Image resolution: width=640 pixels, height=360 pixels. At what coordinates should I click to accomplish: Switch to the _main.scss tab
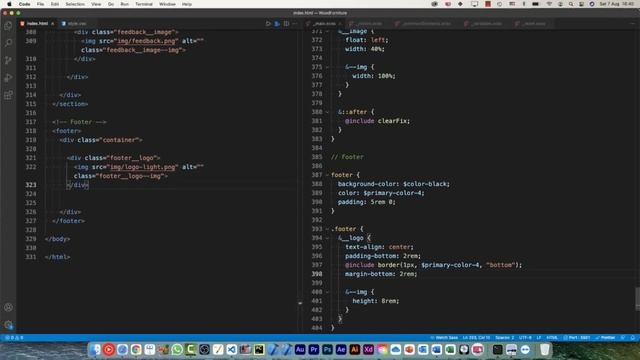coord(324,24)
